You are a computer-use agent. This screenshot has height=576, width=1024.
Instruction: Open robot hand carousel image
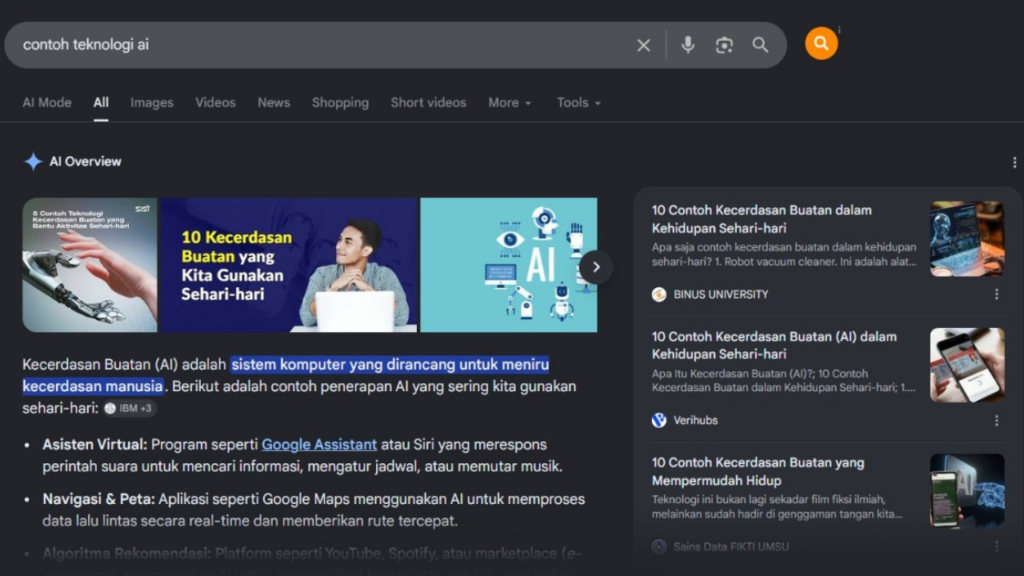click(x=89, y=265)
